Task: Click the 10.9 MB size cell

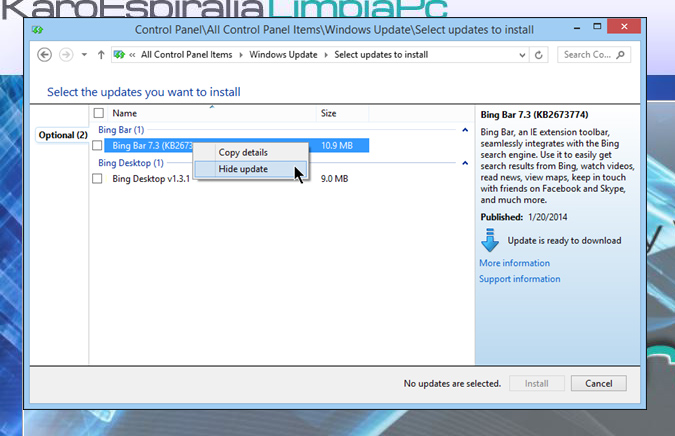Action: point(337,145)
